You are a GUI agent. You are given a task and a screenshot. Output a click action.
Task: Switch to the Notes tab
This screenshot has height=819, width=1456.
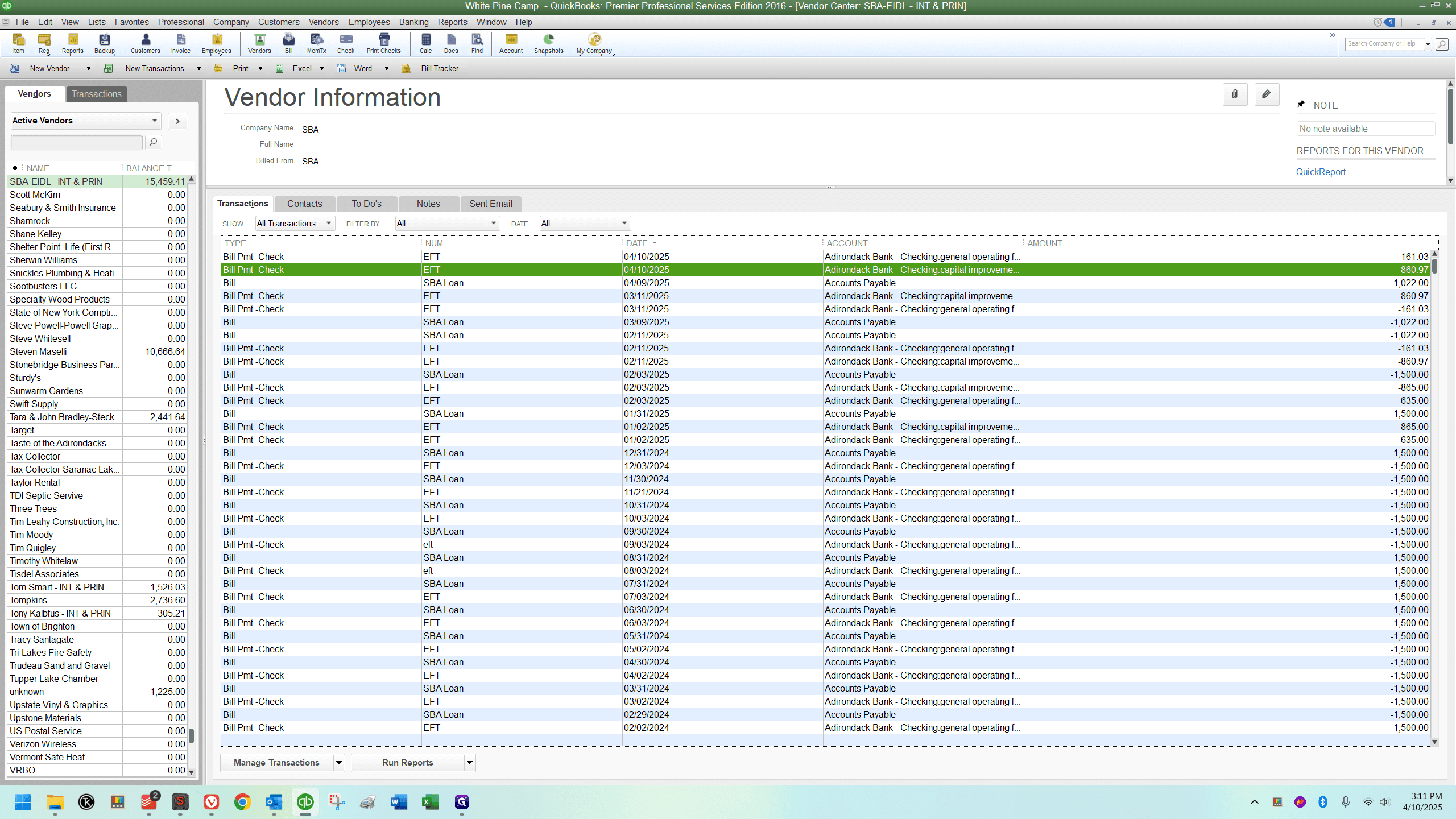coord(428,204)
